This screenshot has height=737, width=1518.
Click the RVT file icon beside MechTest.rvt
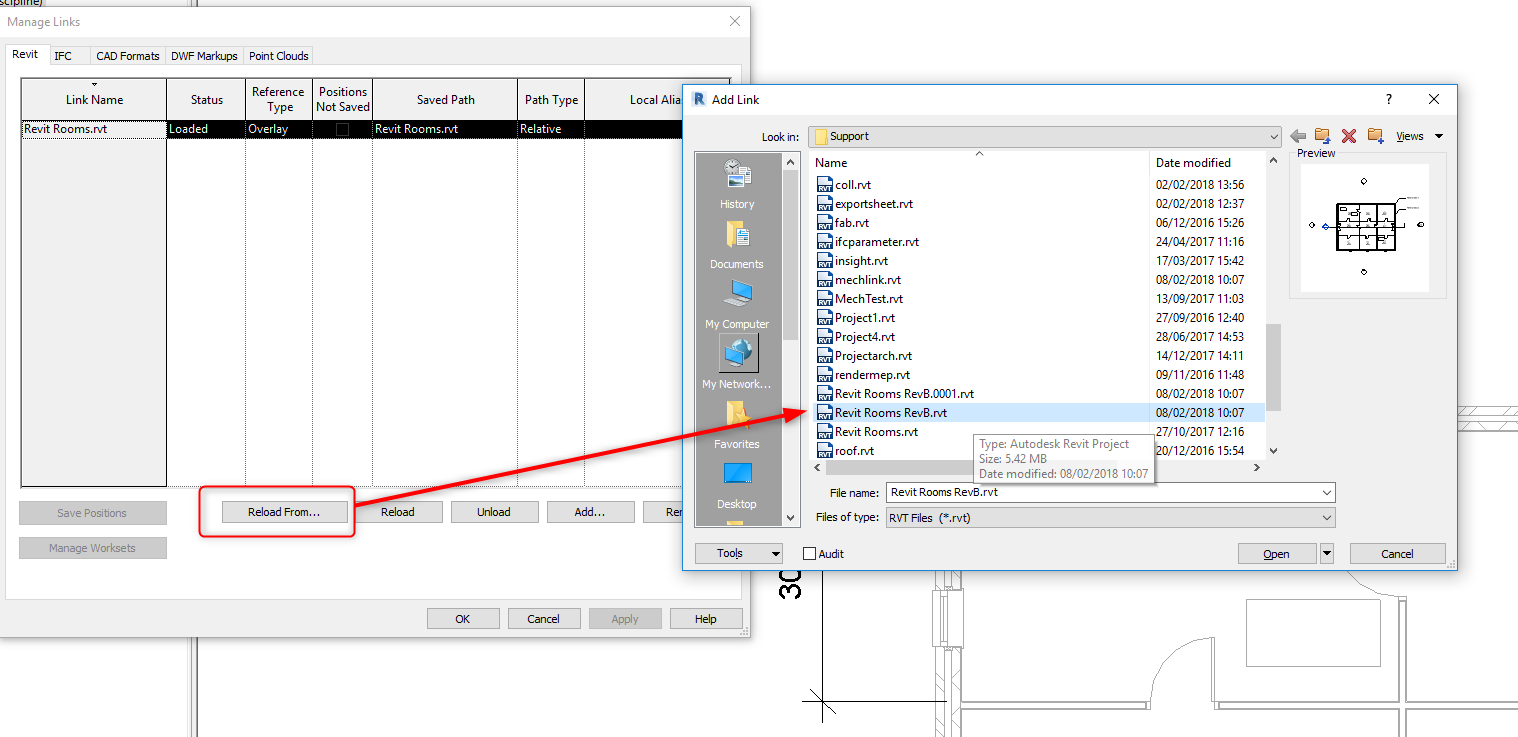(825, 299)
